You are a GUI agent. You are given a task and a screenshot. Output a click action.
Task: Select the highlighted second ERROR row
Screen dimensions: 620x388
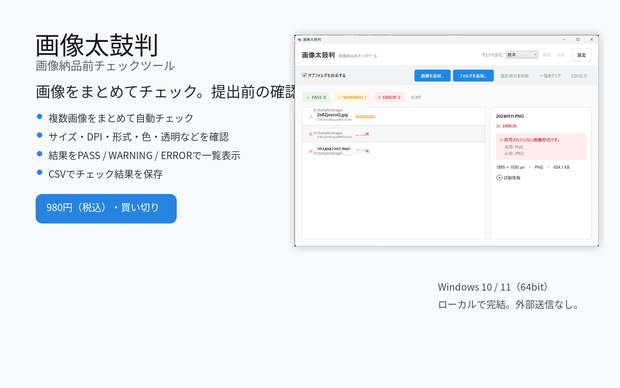click(x=393, y=134)
